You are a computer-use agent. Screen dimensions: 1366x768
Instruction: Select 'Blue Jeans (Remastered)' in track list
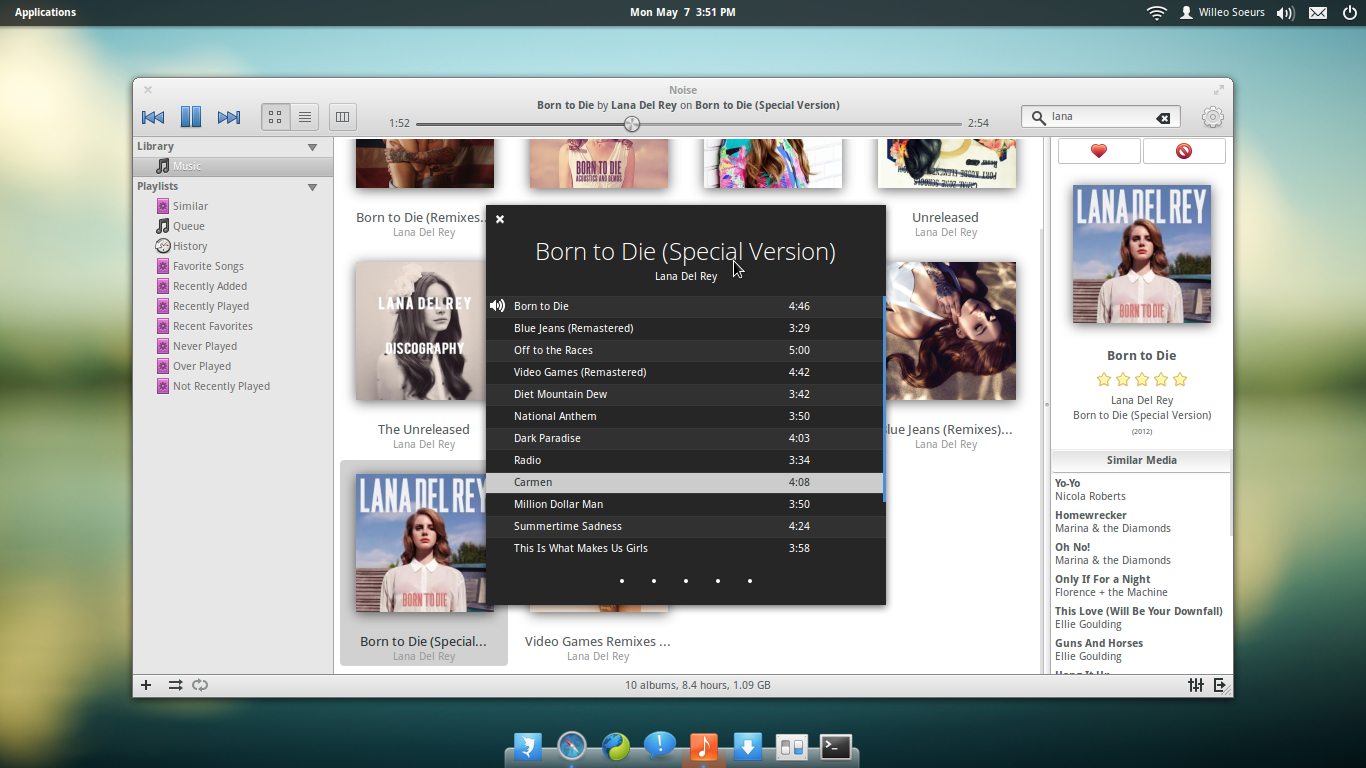coord(685,328)
